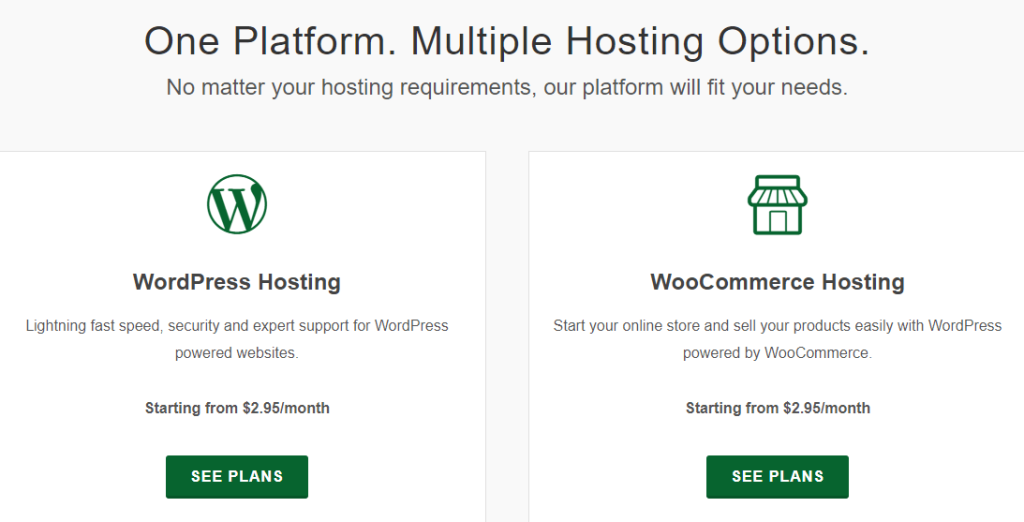This screenshot has width=1024, height=522.
Task: Select the WordPress Hosting card title
Action: tap(237, 282)
